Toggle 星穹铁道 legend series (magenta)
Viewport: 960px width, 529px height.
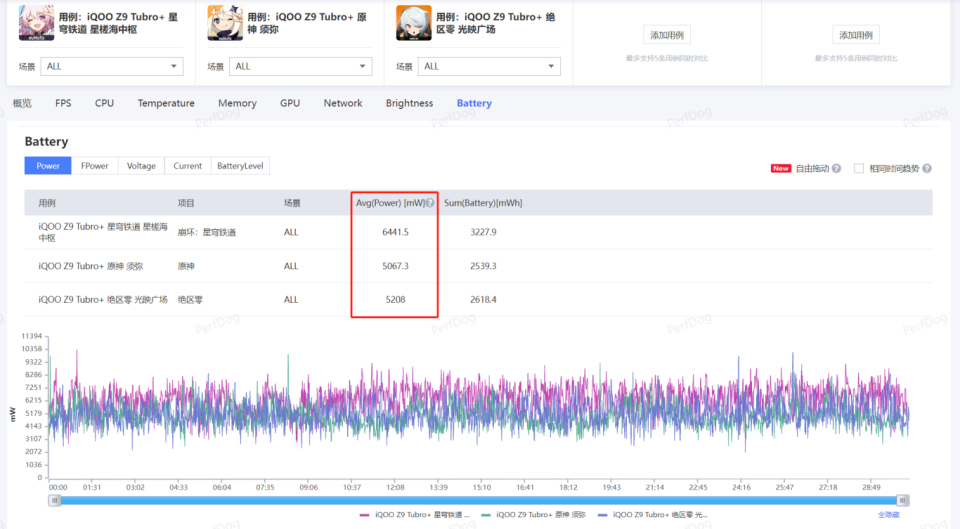414,515
